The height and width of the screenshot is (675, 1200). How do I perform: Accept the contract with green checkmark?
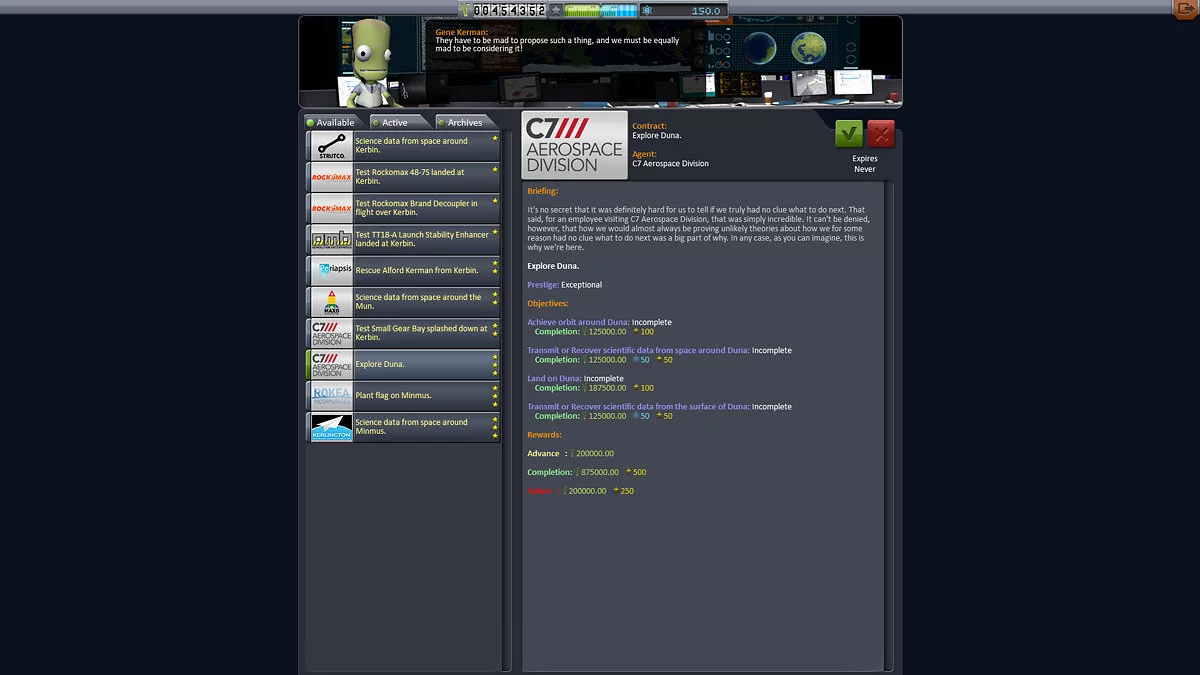click(x=847, y=133)
